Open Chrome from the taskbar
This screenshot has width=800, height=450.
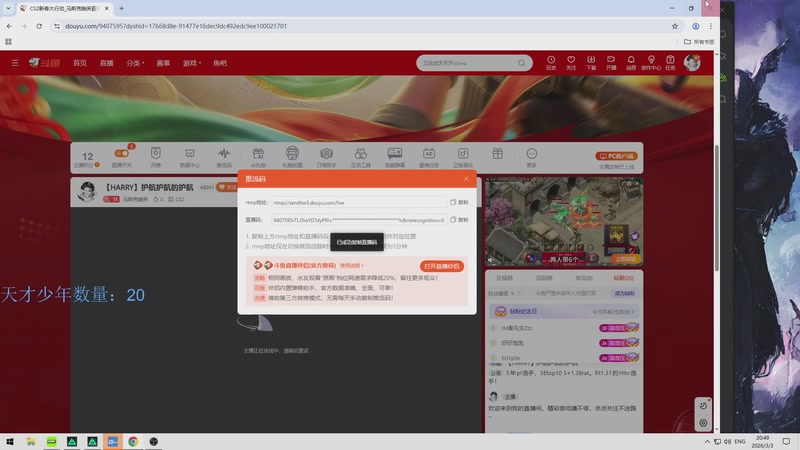[x=133, y=441]
